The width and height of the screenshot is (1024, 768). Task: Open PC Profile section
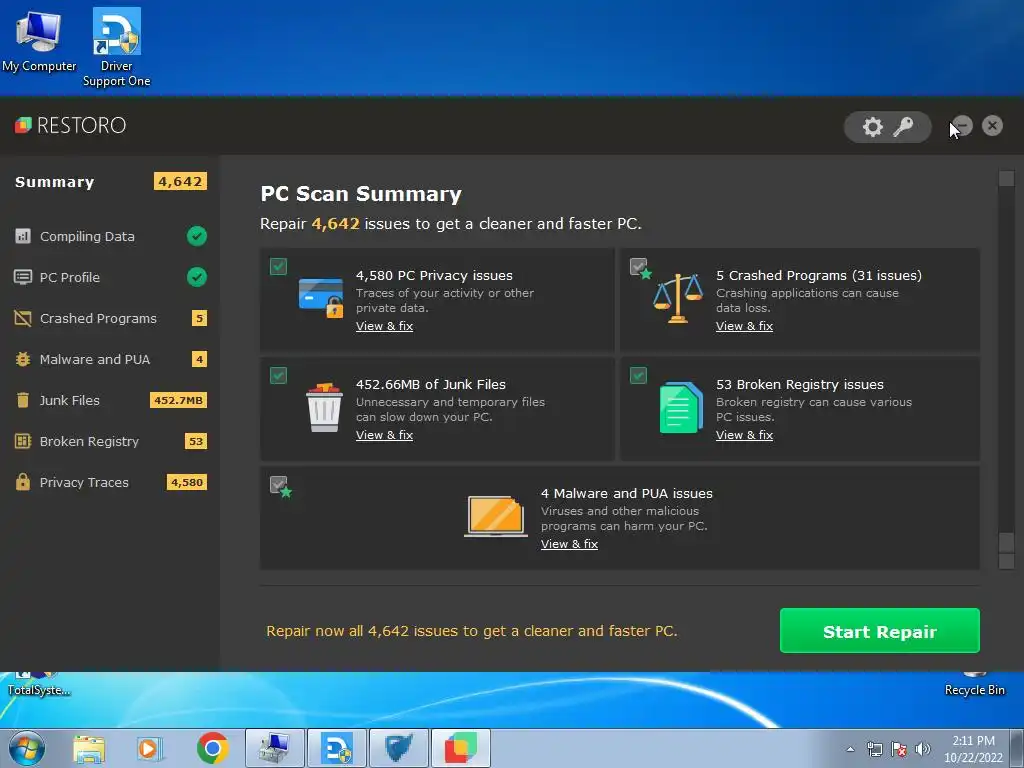(110, 278)
